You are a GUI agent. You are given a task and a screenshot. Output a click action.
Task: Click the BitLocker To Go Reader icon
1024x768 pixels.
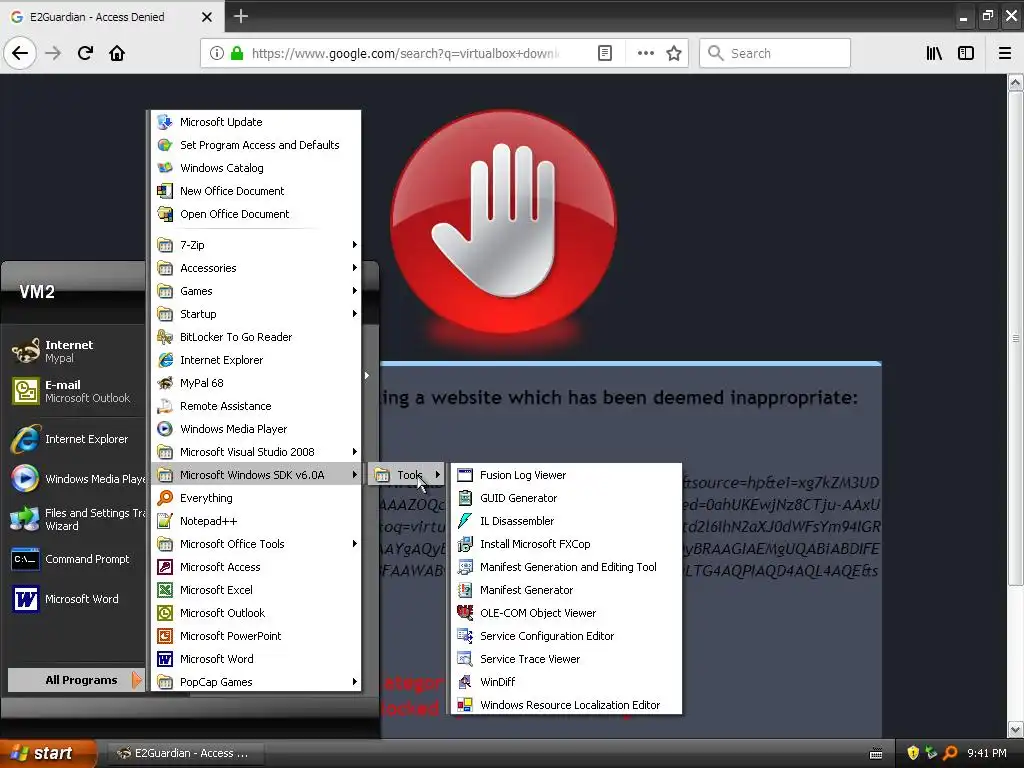tap(165, 337)
